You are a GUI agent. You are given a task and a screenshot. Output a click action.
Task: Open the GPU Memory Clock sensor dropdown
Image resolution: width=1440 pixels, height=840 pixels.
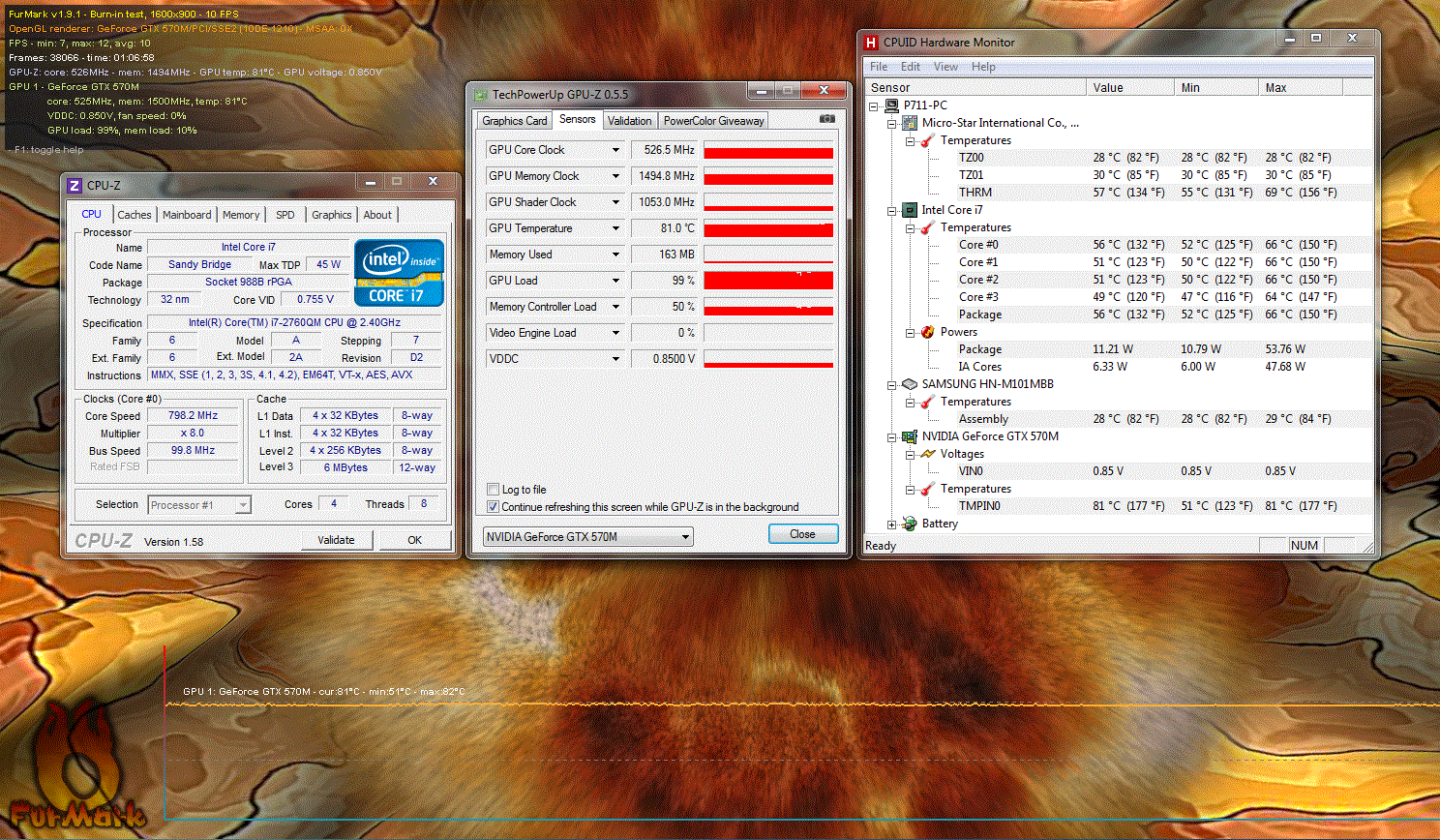click(615, 176)
